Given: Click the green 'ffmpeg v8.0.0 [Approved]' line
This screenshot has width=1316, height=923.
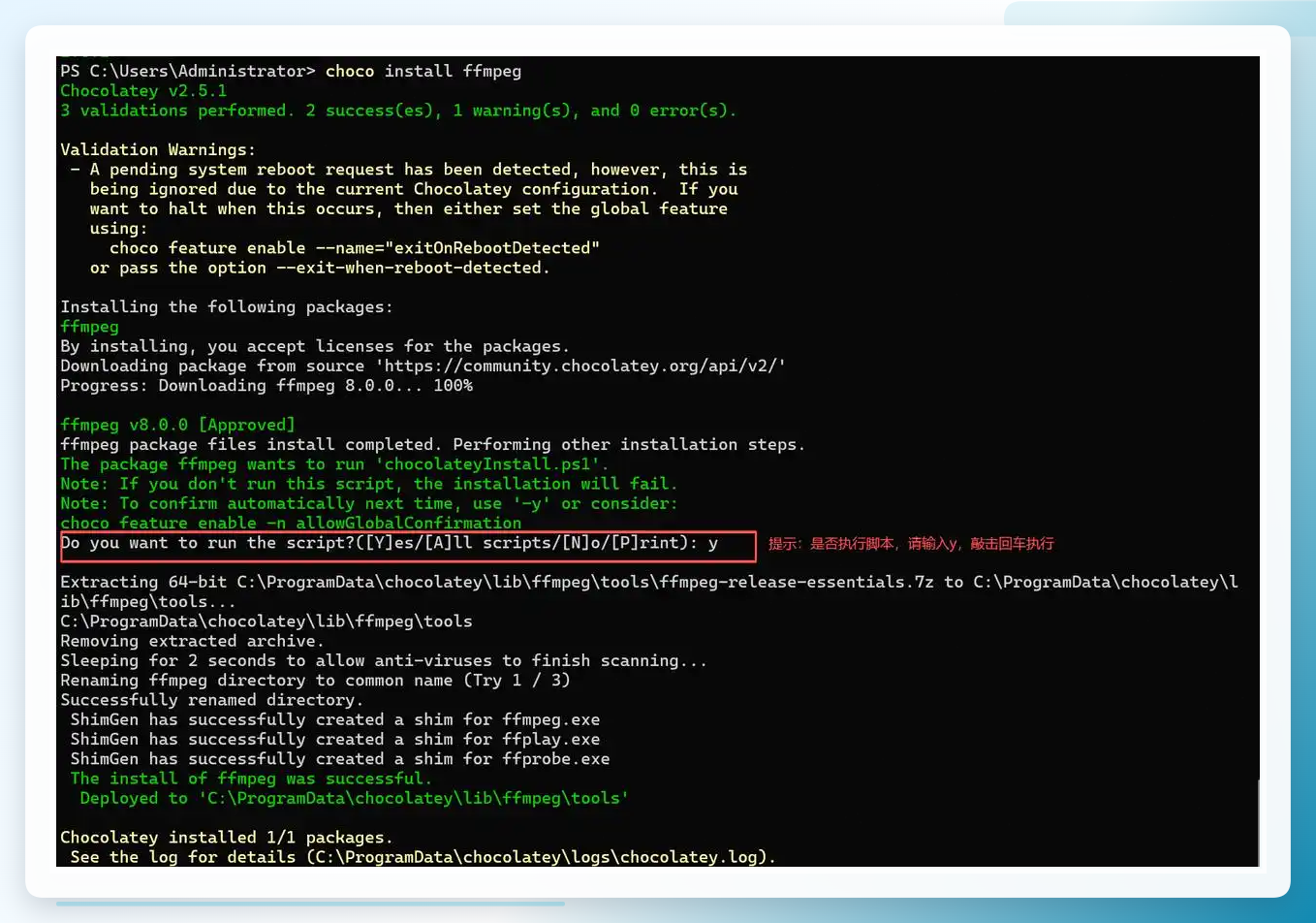Looking at the screenshot, I should point(177,425).
